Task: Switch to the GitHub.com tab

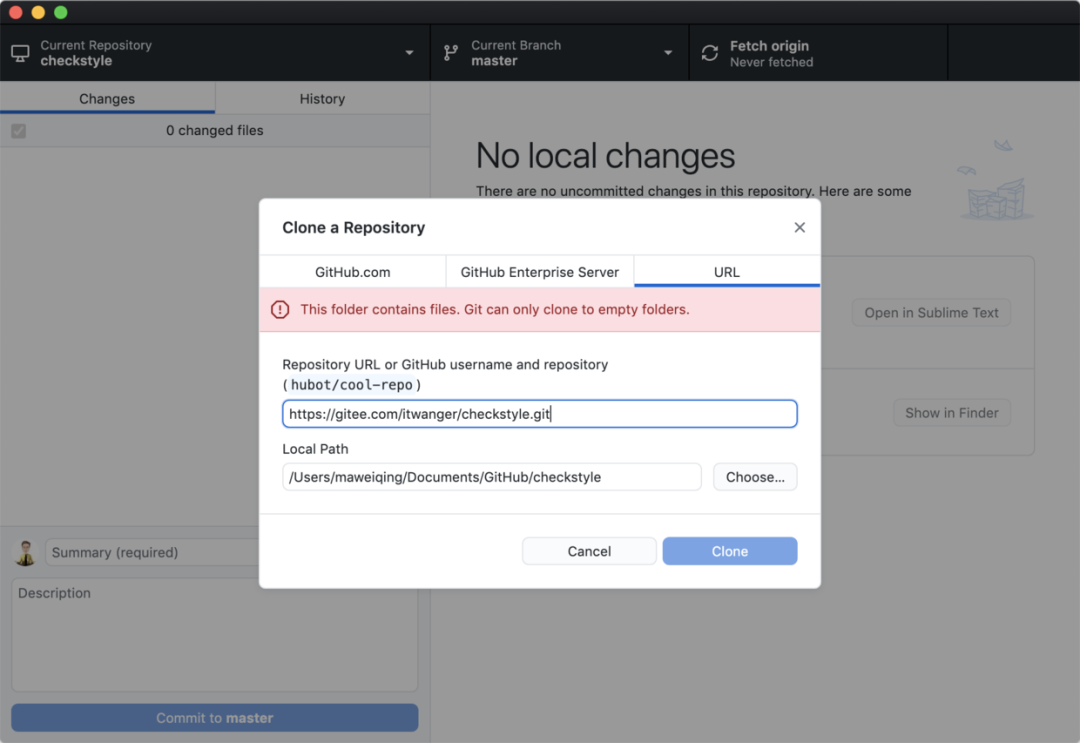Action: [x=352, y=272]
